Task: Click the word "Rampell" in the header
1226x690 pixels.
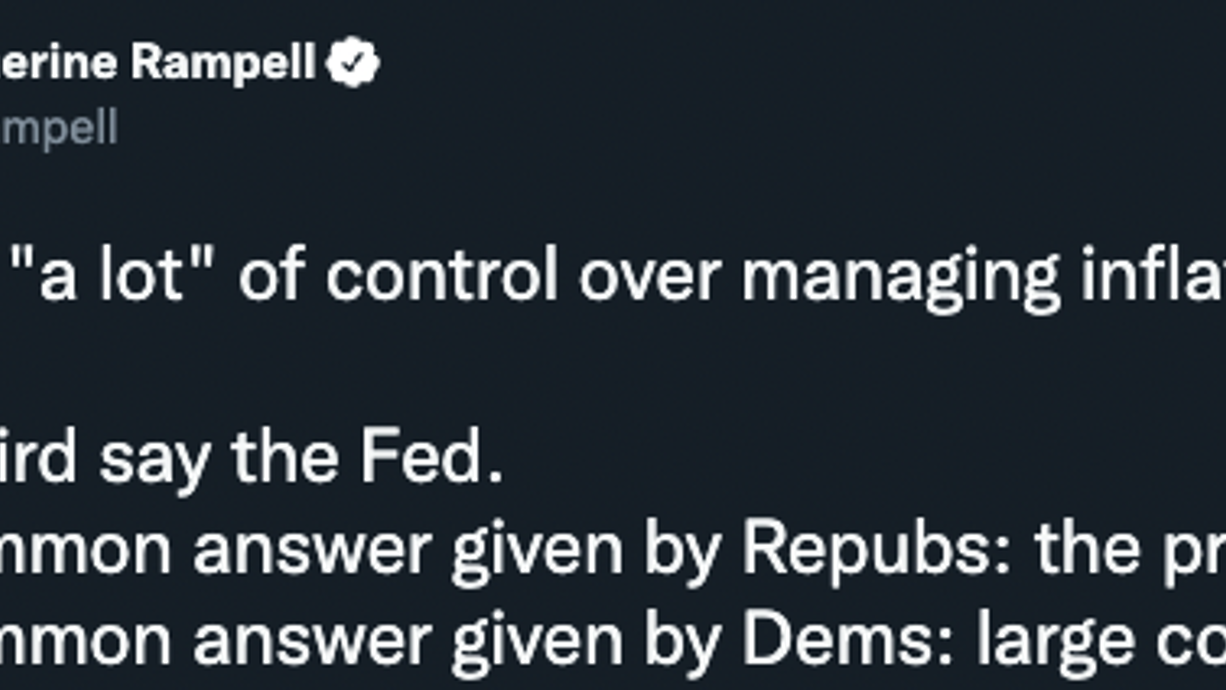Action: pos(224,63)
